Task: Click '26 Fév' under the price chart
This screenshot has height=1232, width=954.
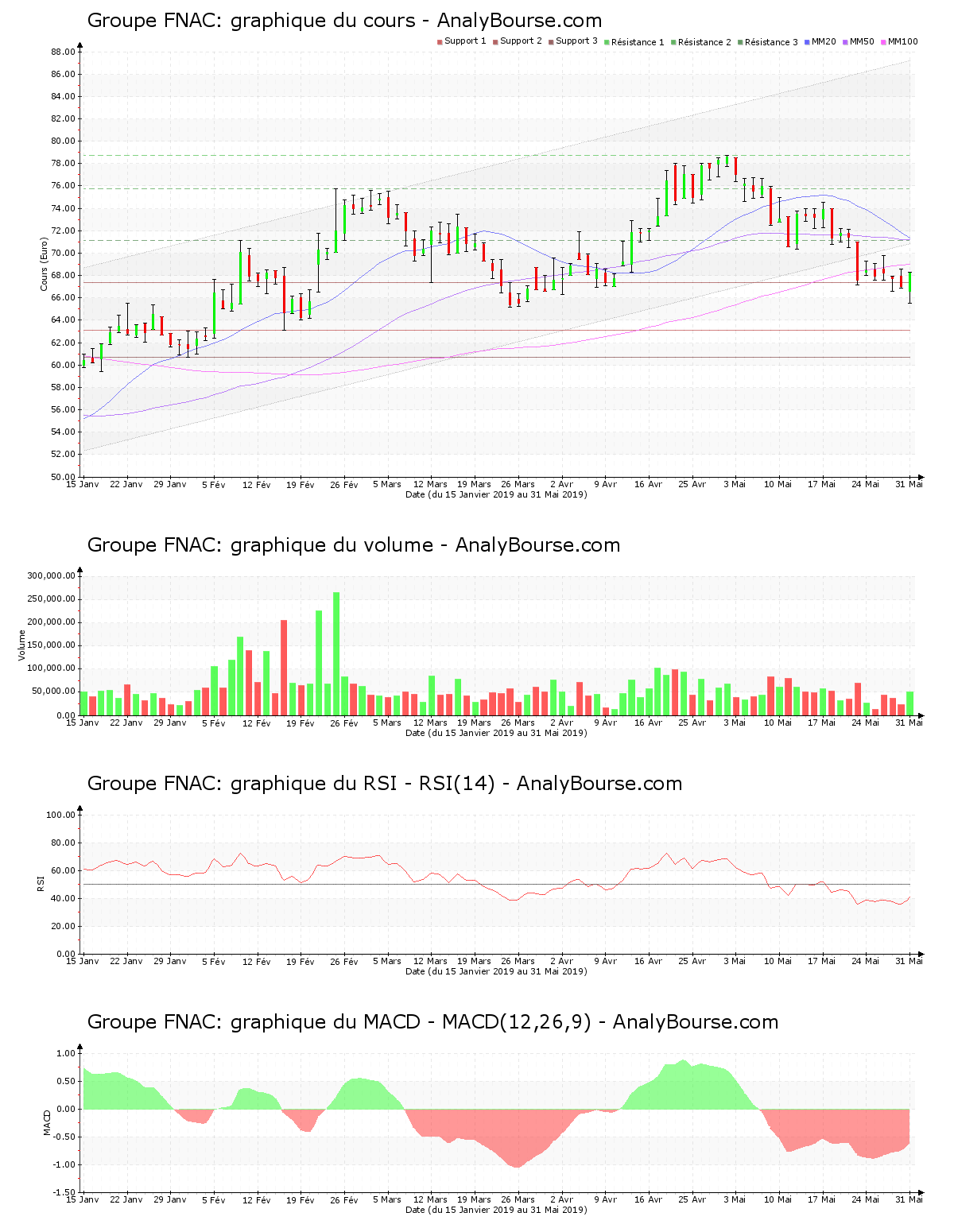Action: click(344, 484)
